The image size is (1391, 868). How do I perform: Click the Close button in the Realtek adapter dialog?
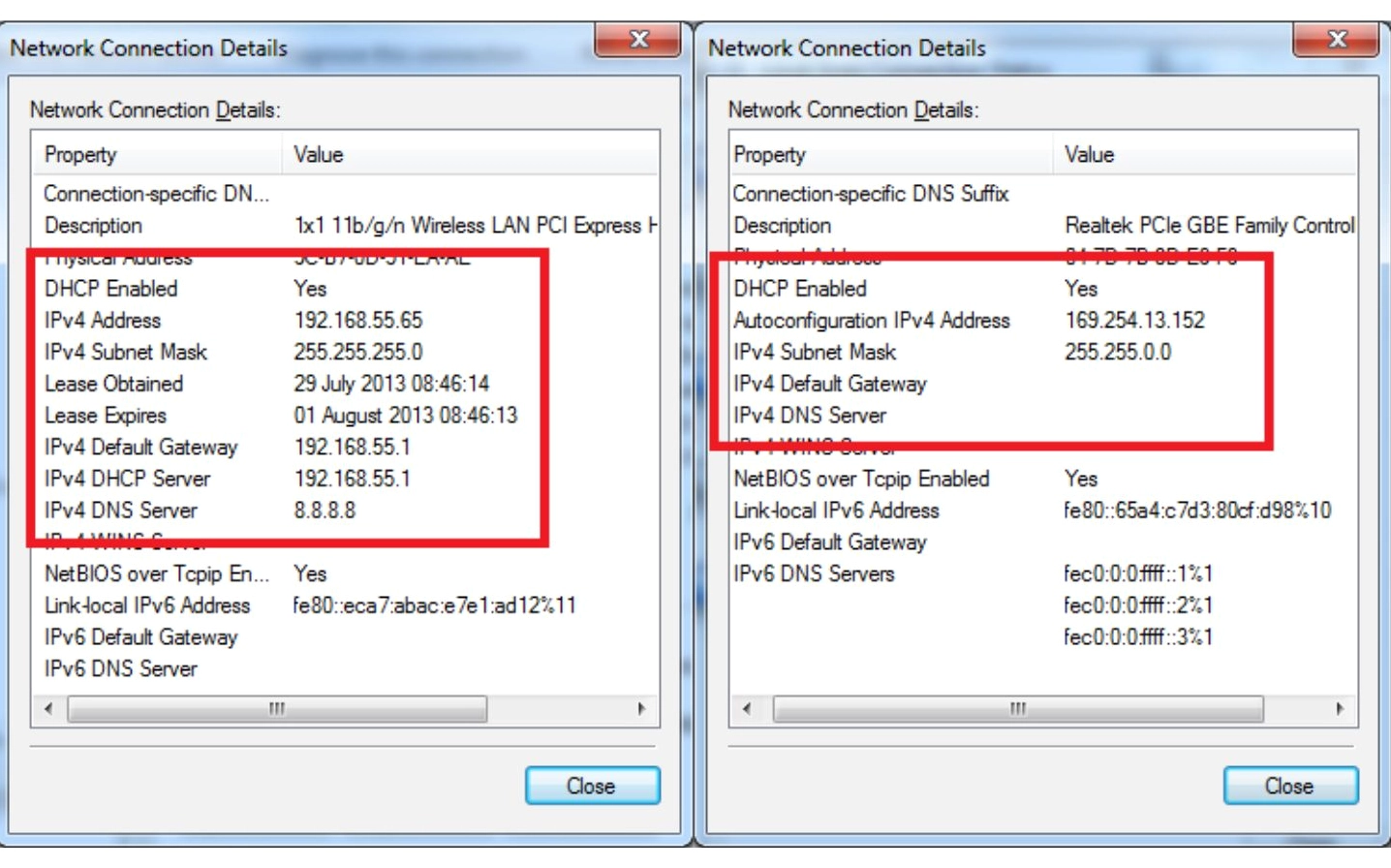pos(1289,786)
